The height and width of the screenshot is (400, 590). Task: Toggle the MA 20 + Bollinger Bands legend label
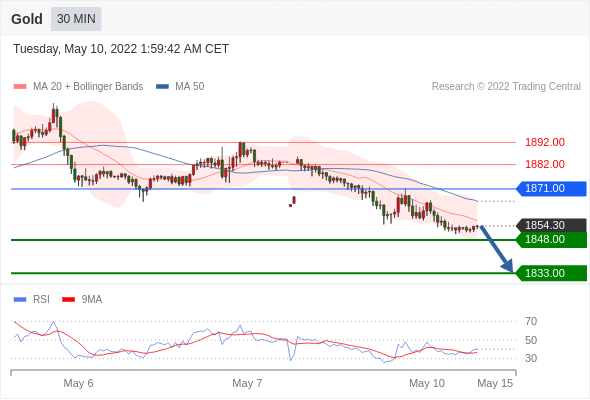coord(88,87)
